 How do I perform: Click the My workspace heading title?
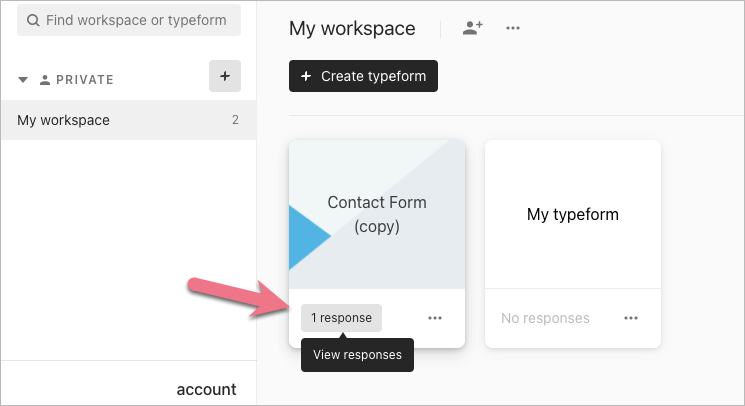[352, 28]
